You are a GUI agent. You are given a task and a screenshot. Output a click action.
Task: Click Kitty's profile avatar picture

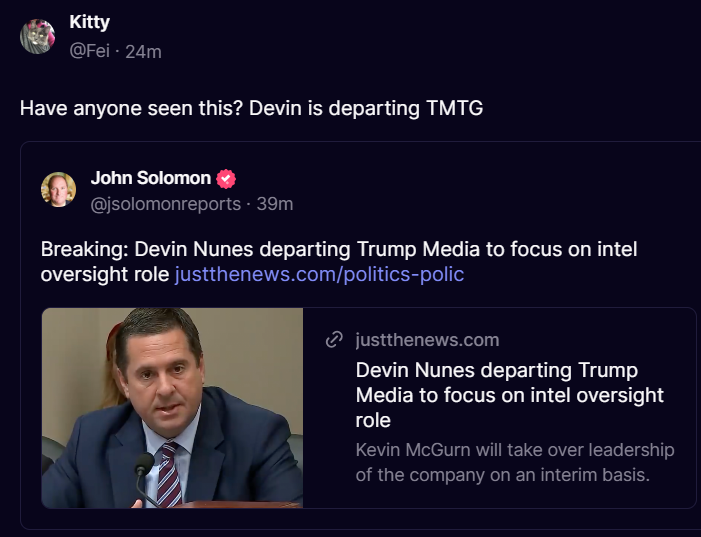coord(38,36)
